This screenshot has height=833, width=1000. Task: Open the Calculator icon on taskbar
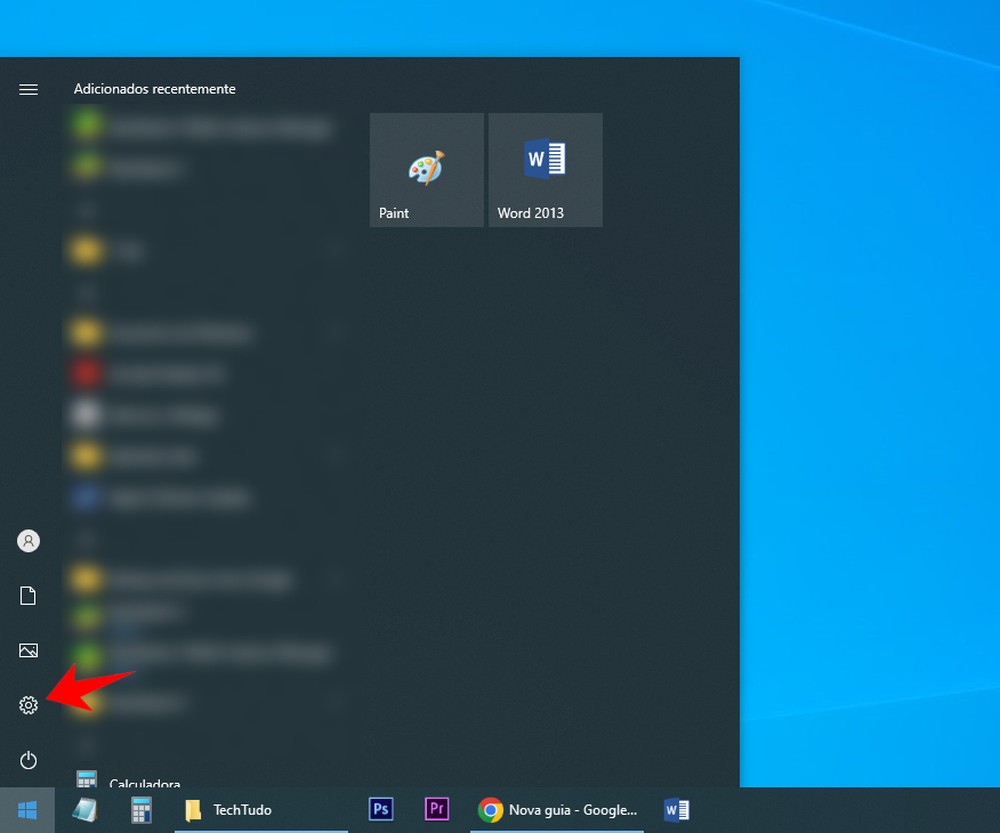click(141, 810)
